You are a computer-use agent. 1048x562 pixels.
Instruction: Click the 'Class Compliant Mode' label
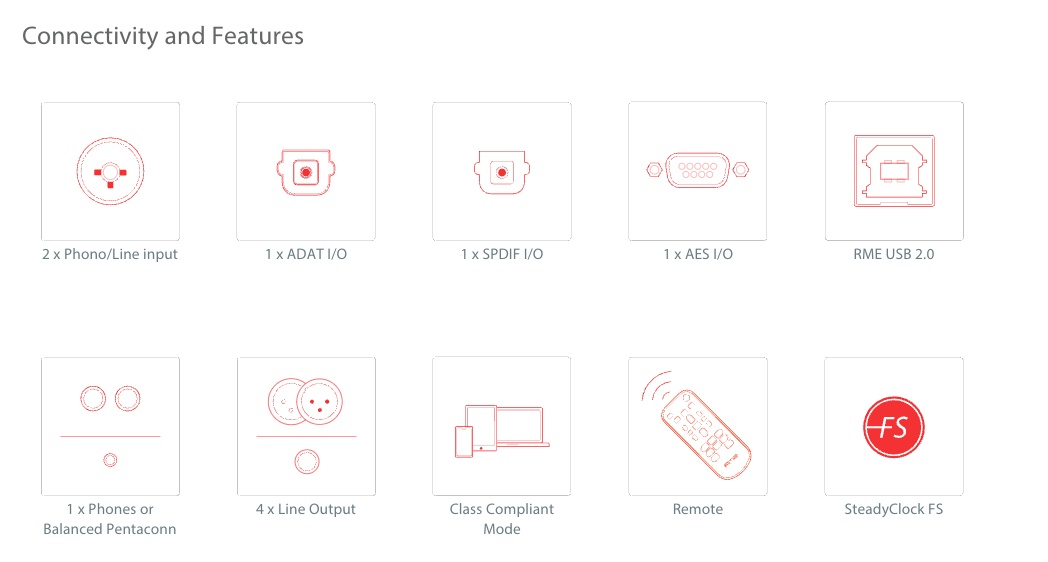point(502,519)
